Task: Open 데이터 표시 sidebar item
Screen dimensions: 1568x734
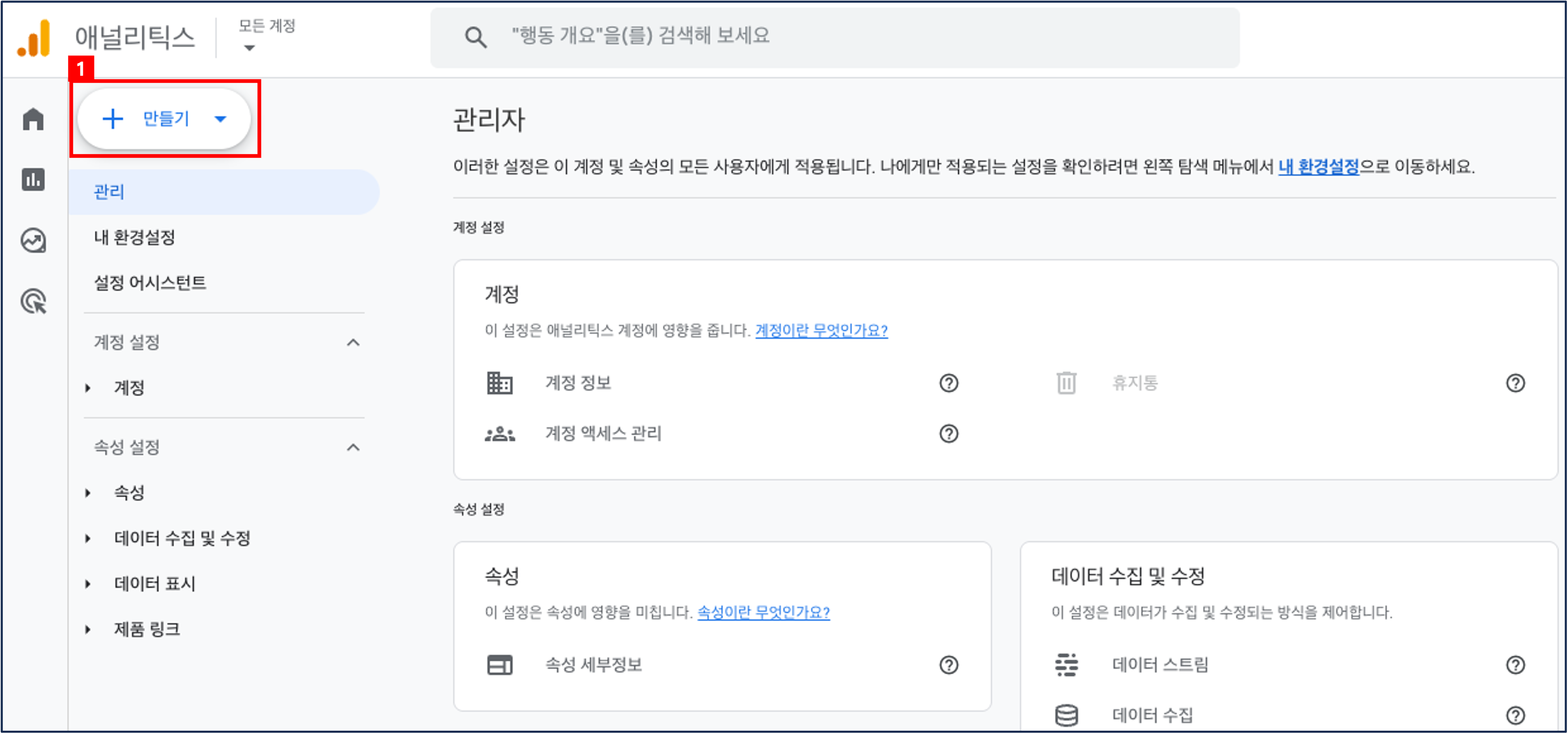Action: click(x=155, y=584)
